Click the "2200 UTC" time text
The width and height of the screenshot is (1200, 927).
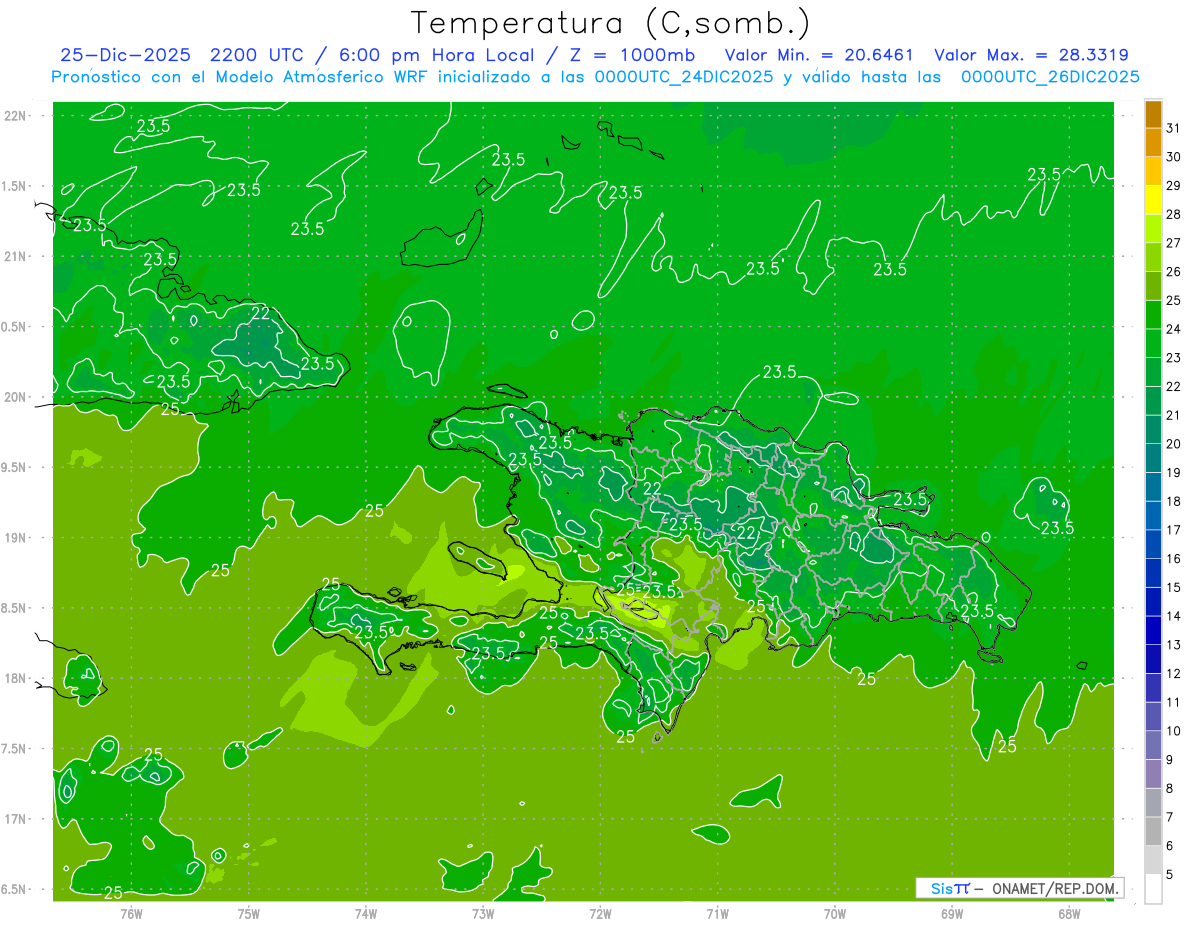[x=256, y=55]
